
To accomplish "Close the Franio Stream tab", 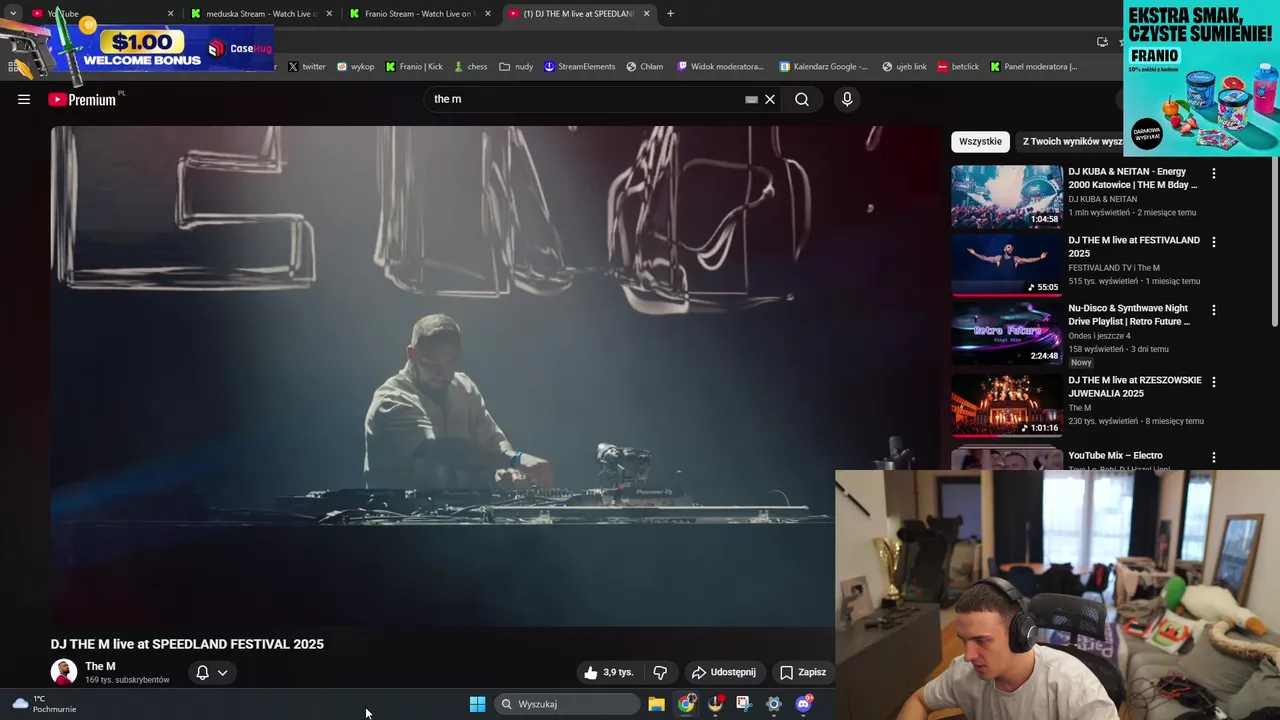I will pos(488,14).
